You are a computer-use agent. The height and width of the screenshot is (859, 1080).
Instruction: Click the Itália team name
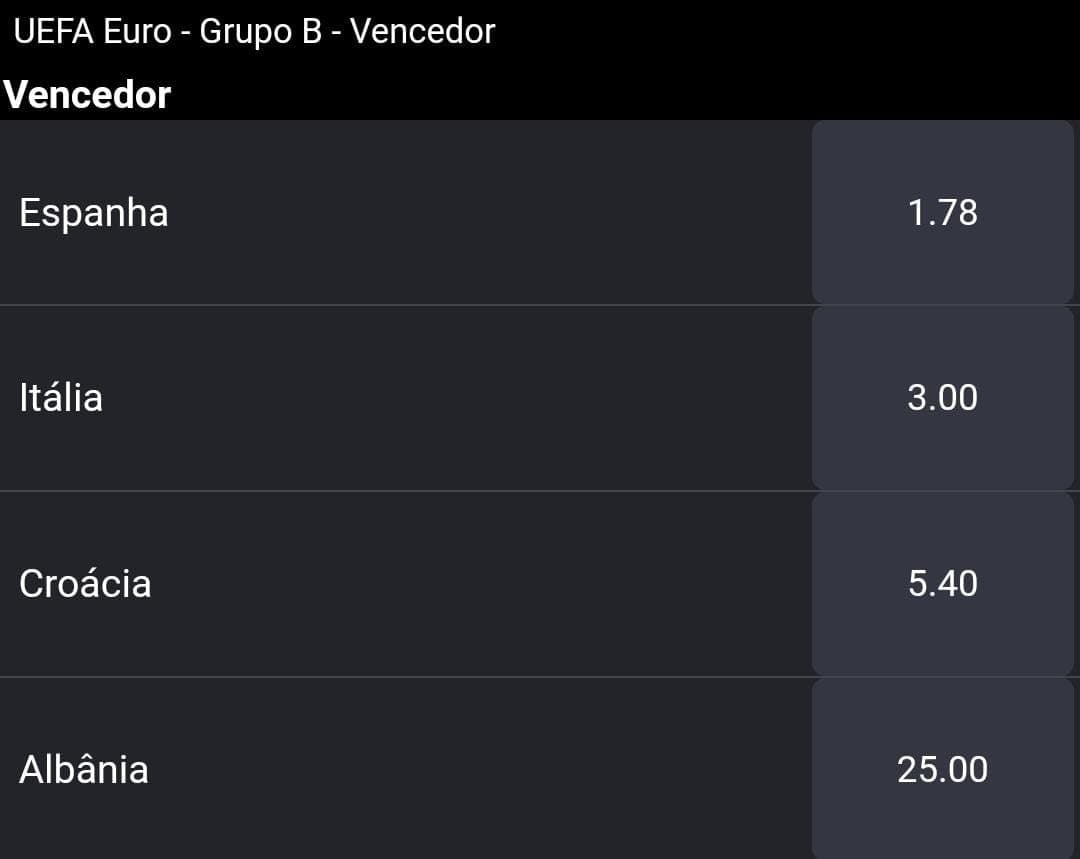coord(61,397)
